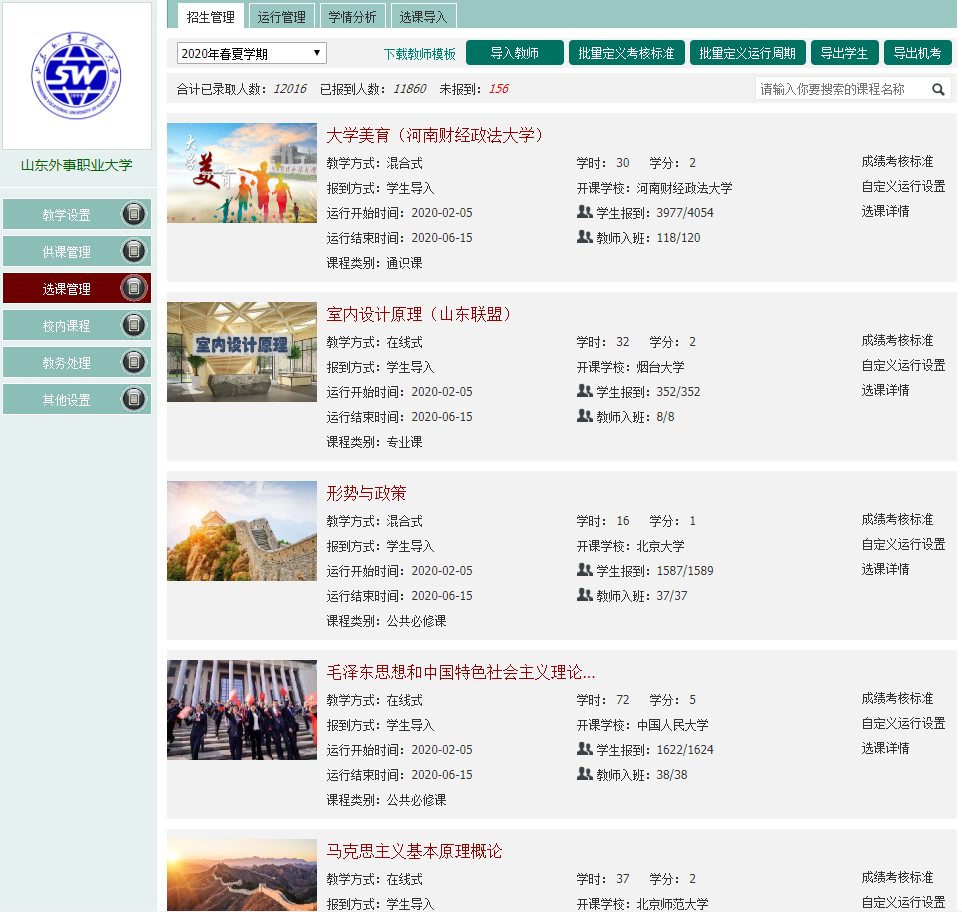
Task: Open 自定义运行设置 for 形势与政策
Action: (903, 545)
